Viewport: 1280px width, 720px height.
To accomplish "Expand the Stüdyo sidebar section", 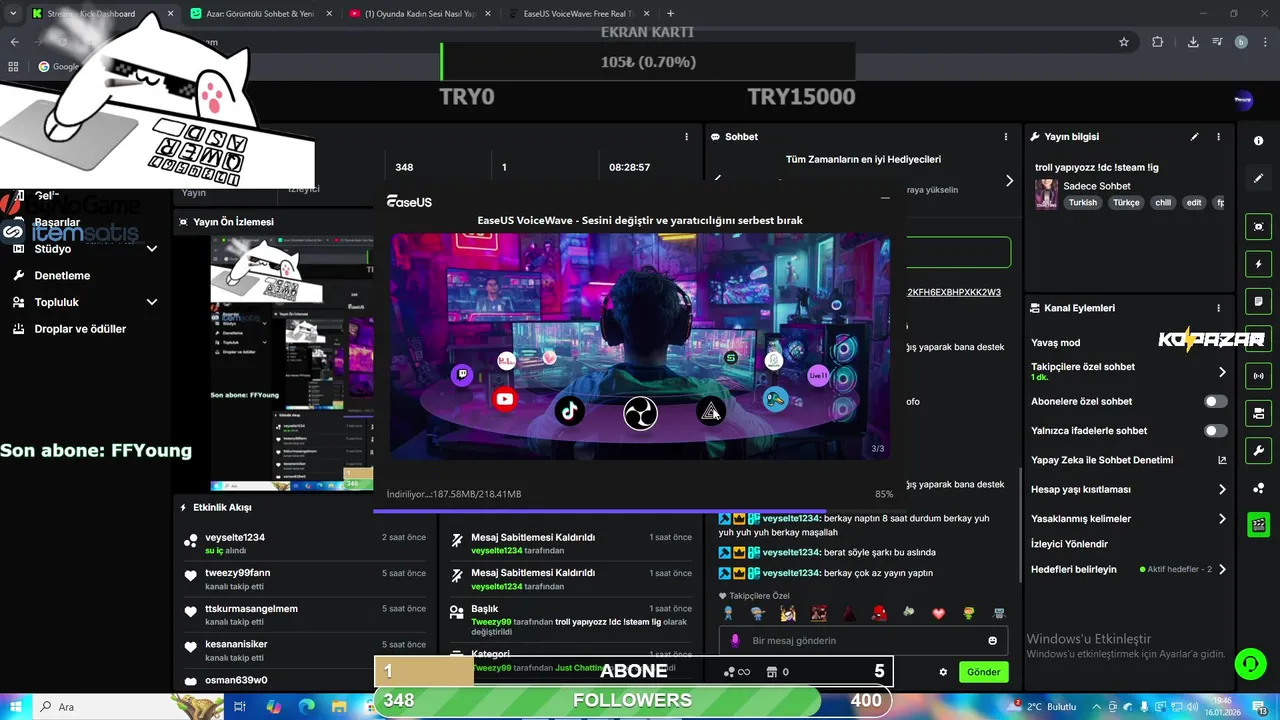I will [152, 249].
